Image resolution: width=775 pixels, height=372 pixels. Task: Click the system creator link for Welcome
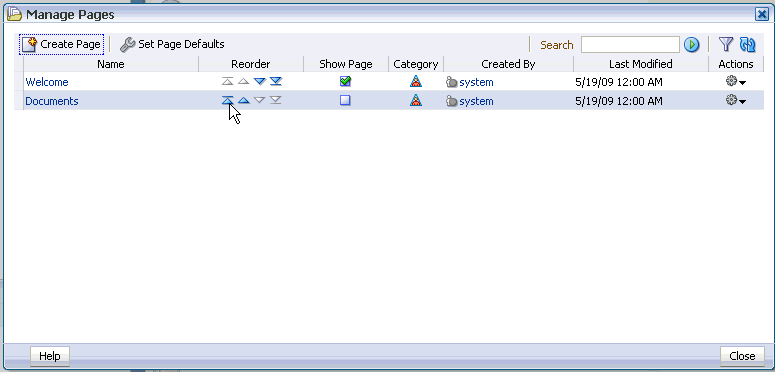coord(476,82)
